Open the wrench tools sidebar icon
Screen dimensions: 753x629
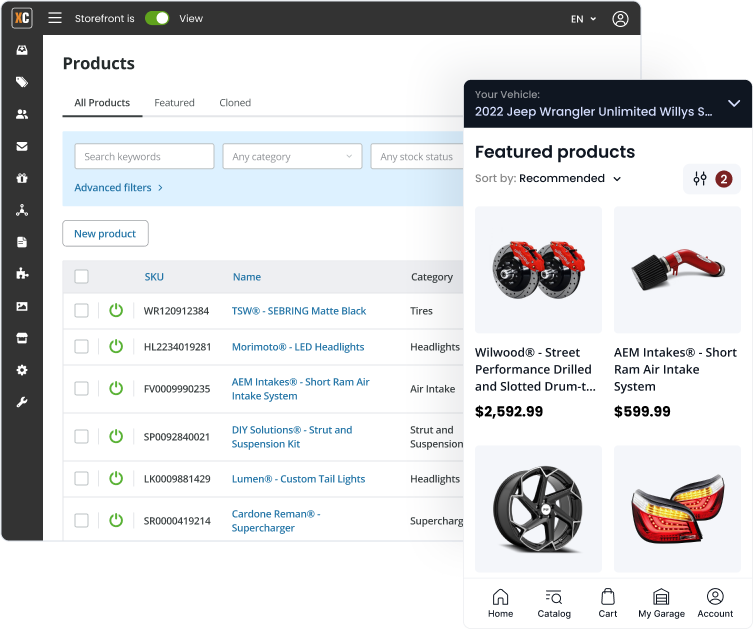[x=22, y=402]
